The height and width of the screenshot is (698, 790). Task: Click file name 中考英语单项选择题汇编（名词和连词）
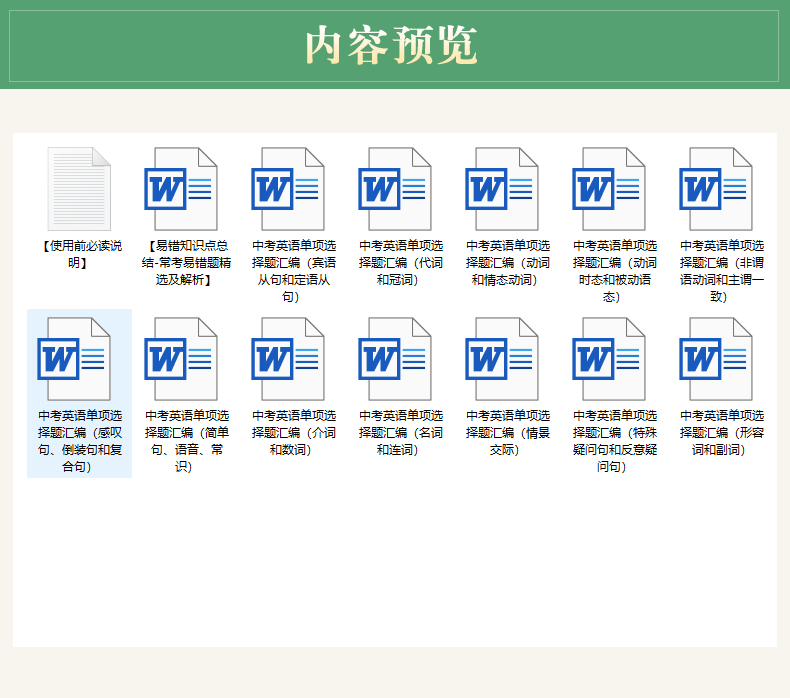(401, 432)
